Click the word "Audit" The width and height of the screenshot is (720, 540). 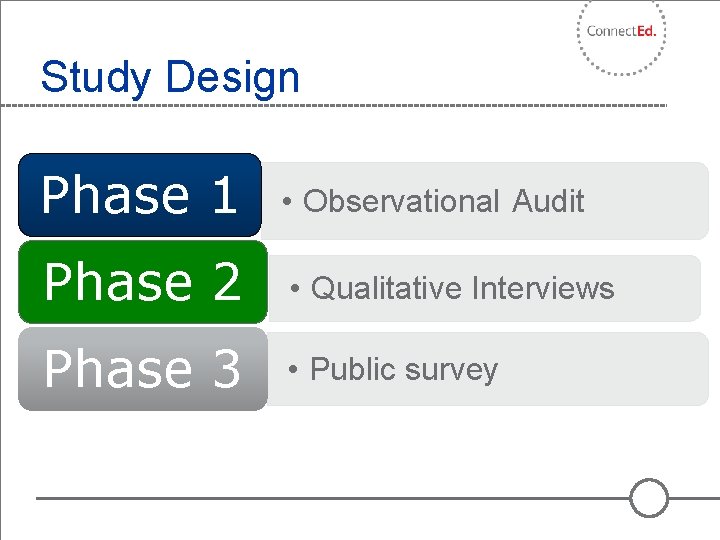pos(548,201)
